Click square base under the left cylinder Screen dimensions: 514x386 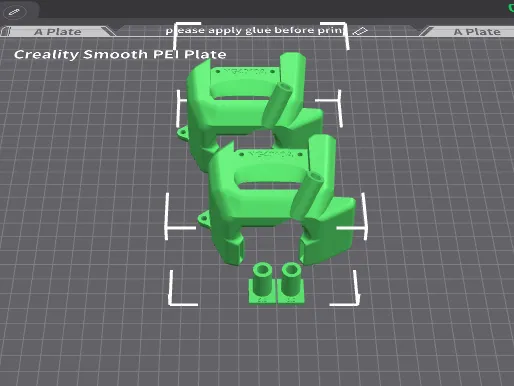[x=262, y=296]
